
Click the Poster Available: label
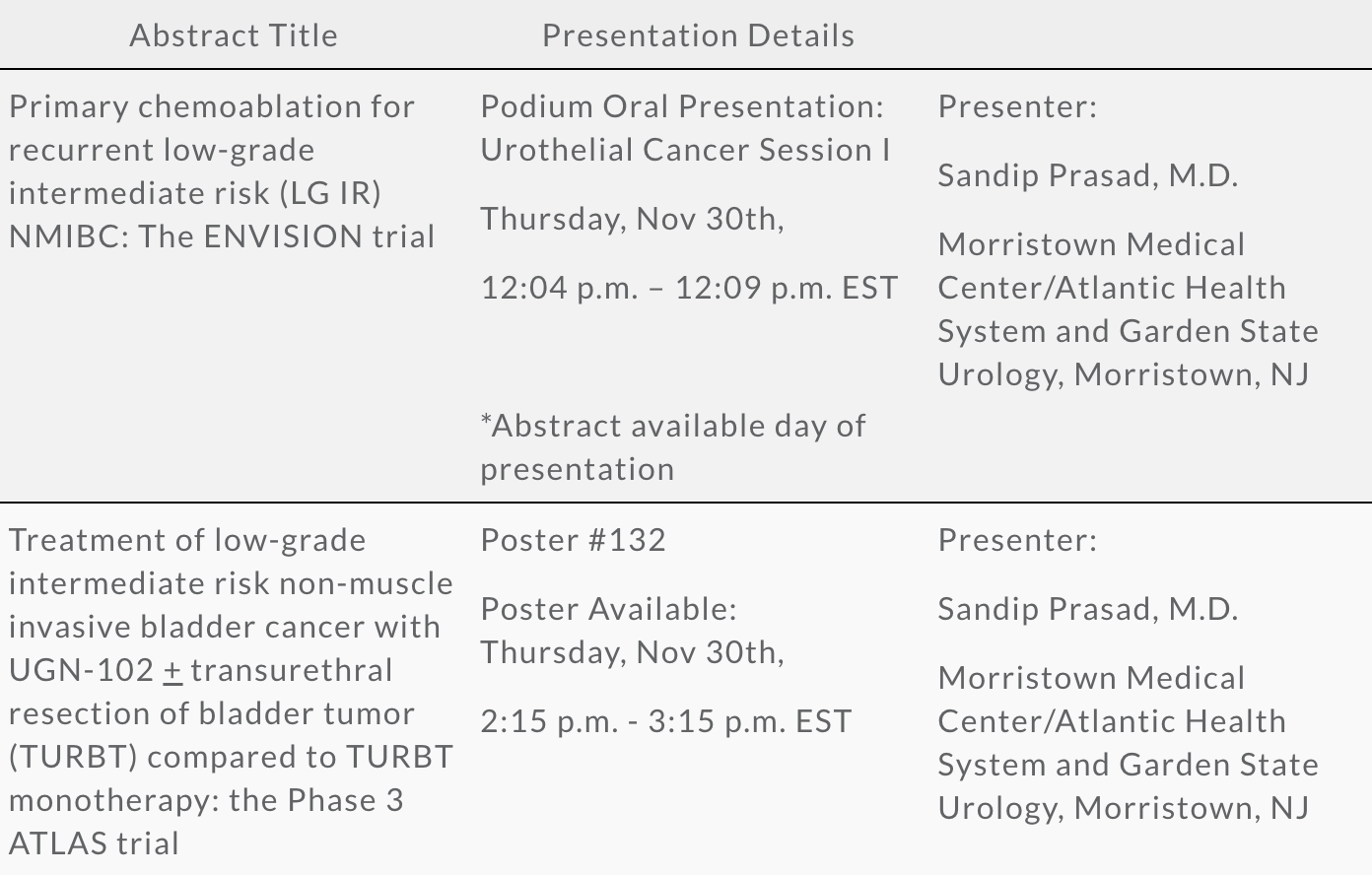click(608, 609)
